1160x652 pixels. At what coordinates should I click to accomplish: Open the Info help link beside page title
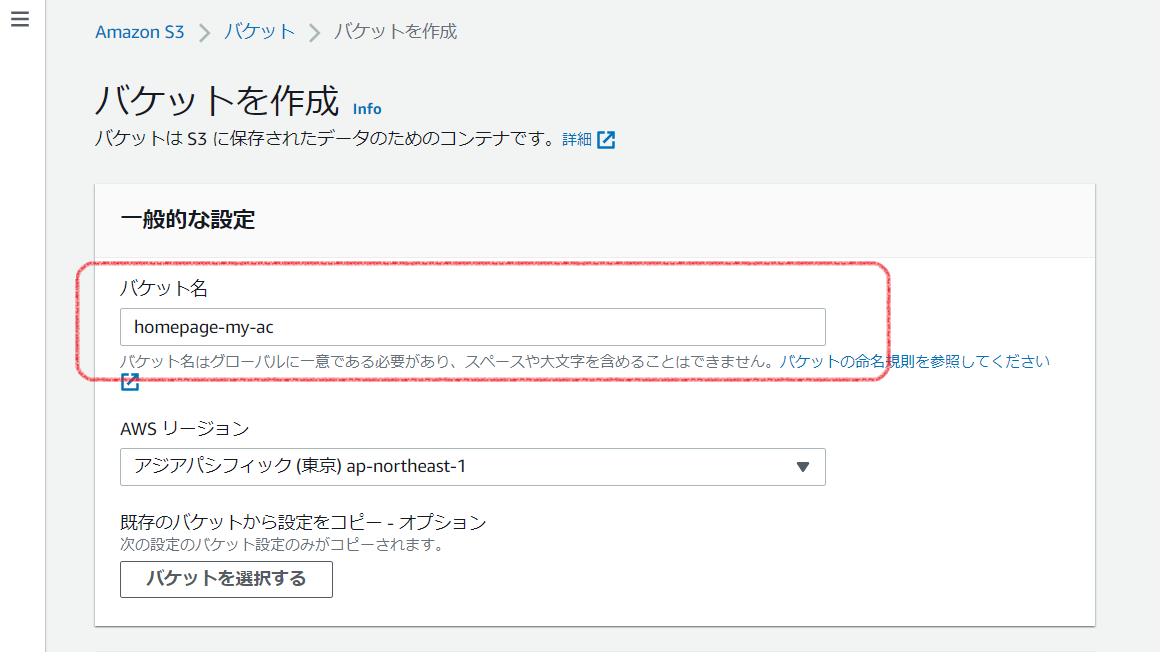(366, 108)
